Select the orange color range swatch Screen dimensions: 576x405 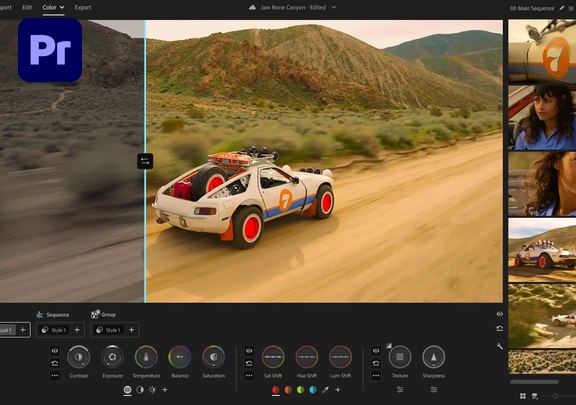[288, 390]
